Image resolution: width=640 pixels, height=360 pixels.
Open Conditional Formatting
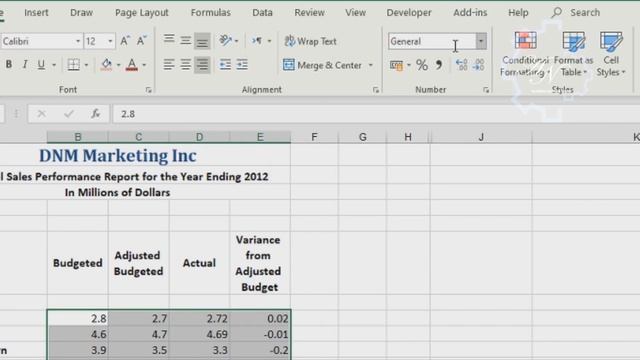click(525, 54)
